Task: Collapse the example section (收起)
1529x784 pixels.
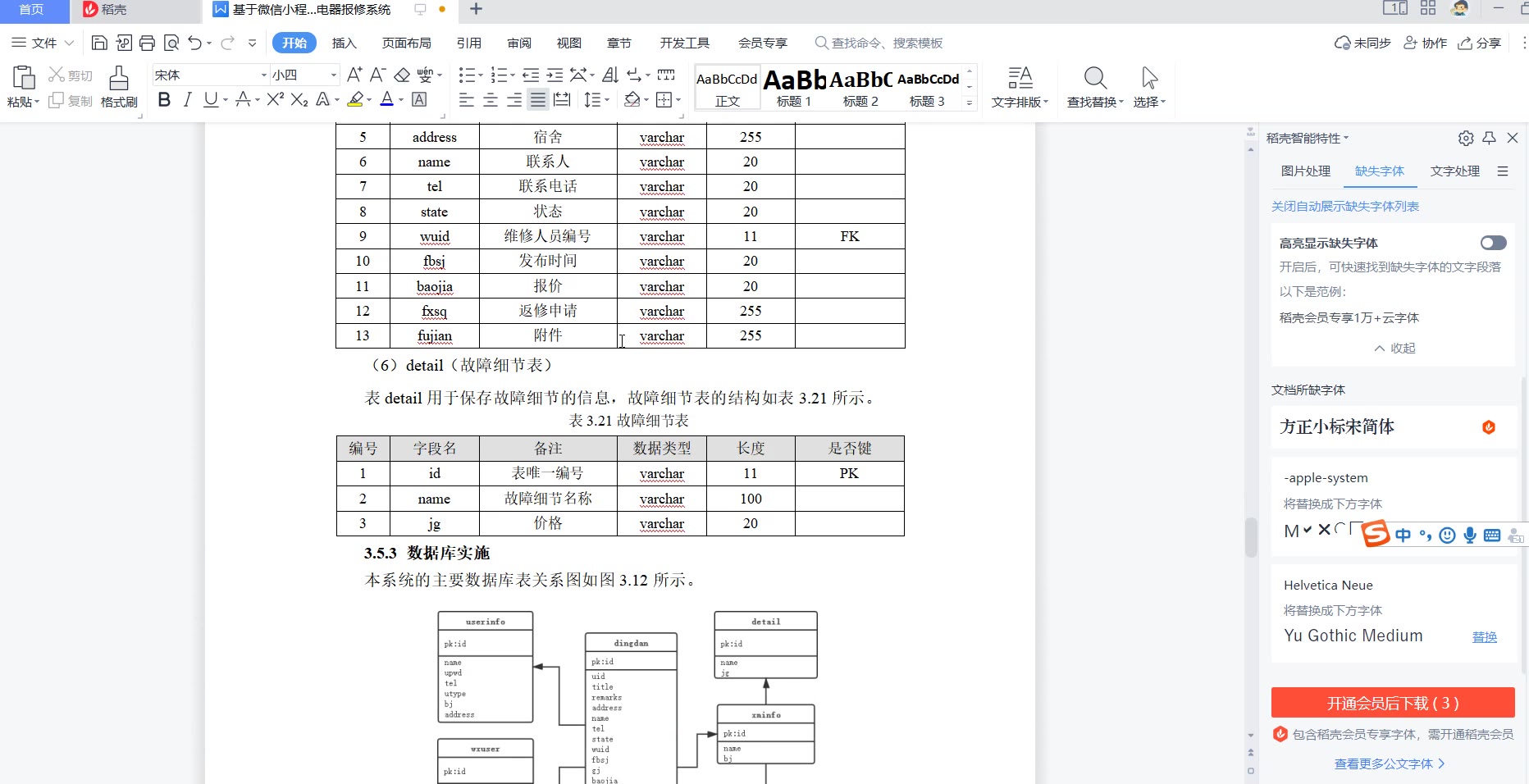Action: [x=1394, y=348]
